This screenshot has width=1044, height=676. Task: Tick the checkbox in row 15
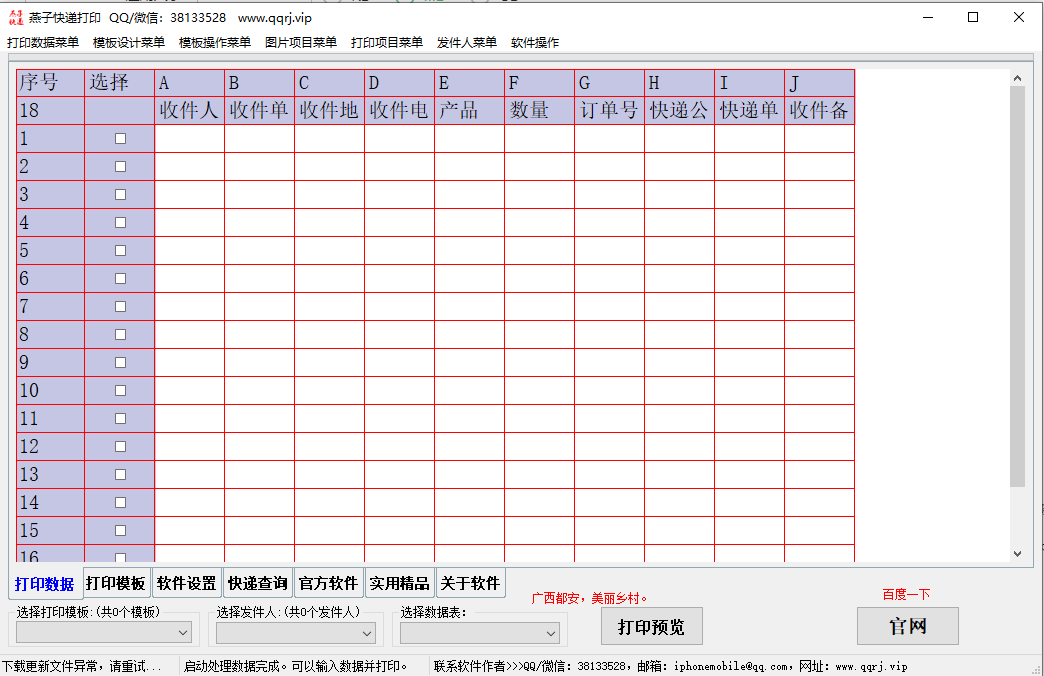tap(121, 530)
